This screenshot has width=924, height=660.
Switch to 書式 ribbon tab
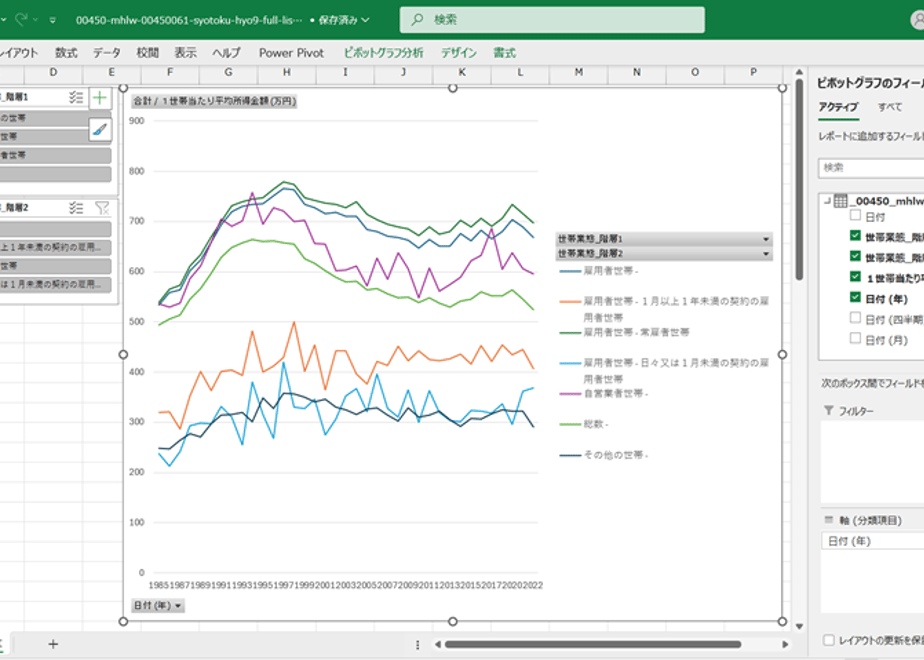[504, 52]
